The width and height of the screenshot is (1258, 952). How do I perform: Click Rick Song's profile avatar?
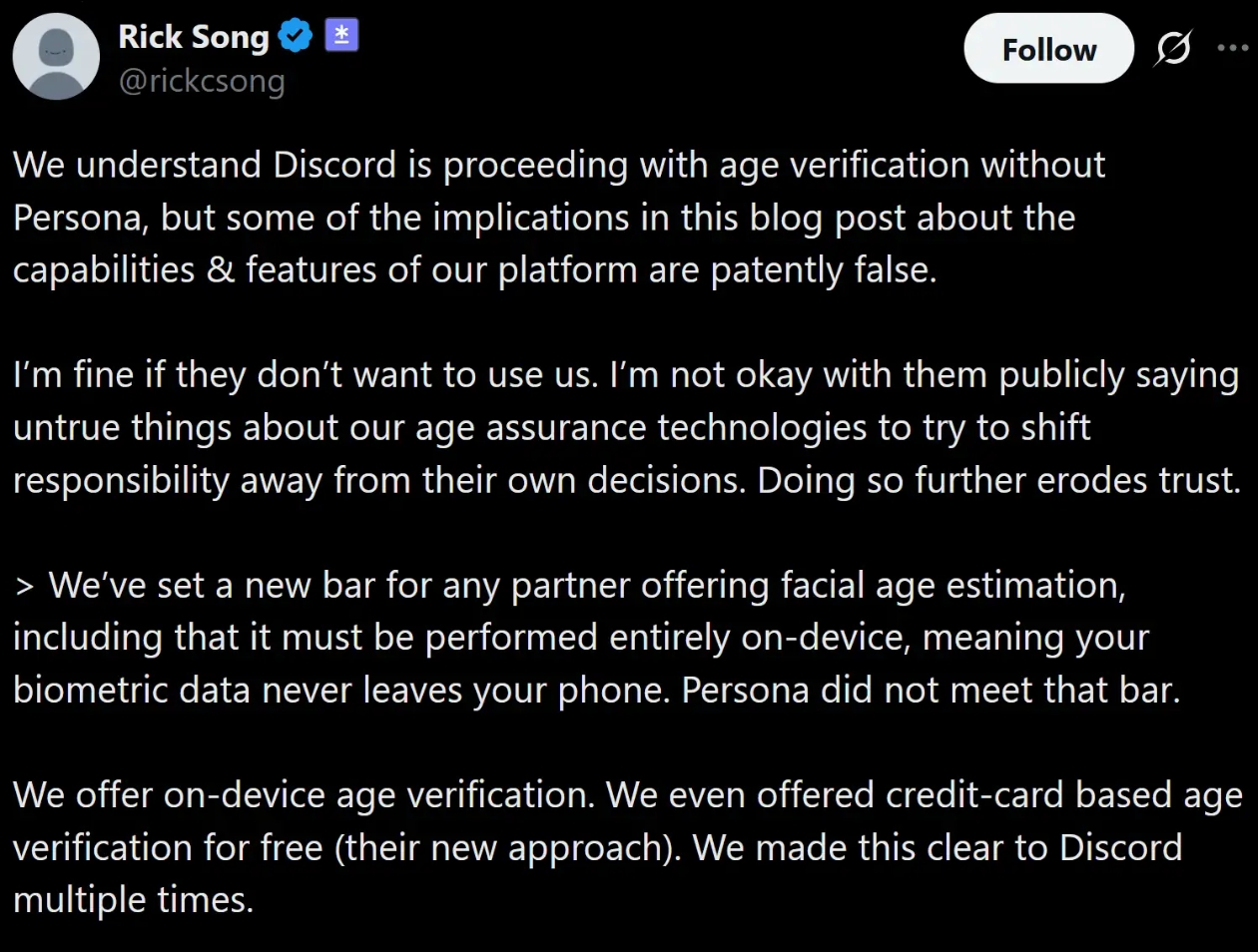point(56,57)
